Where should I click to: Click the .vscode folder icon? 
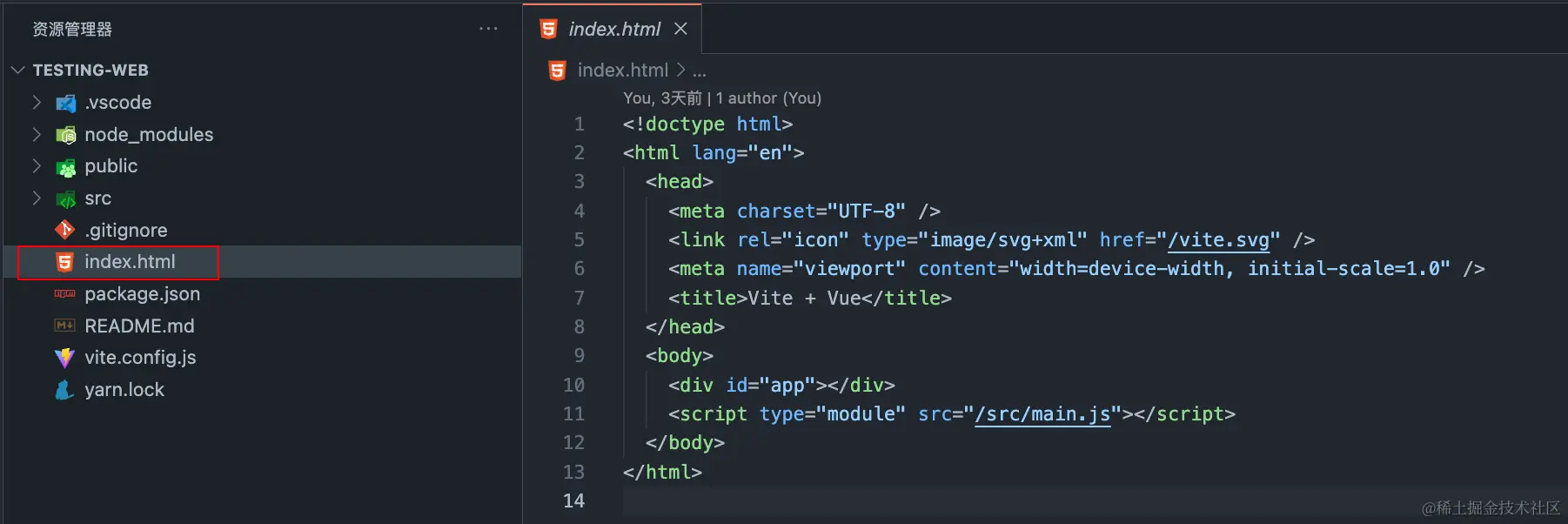(x=66, y=104)
